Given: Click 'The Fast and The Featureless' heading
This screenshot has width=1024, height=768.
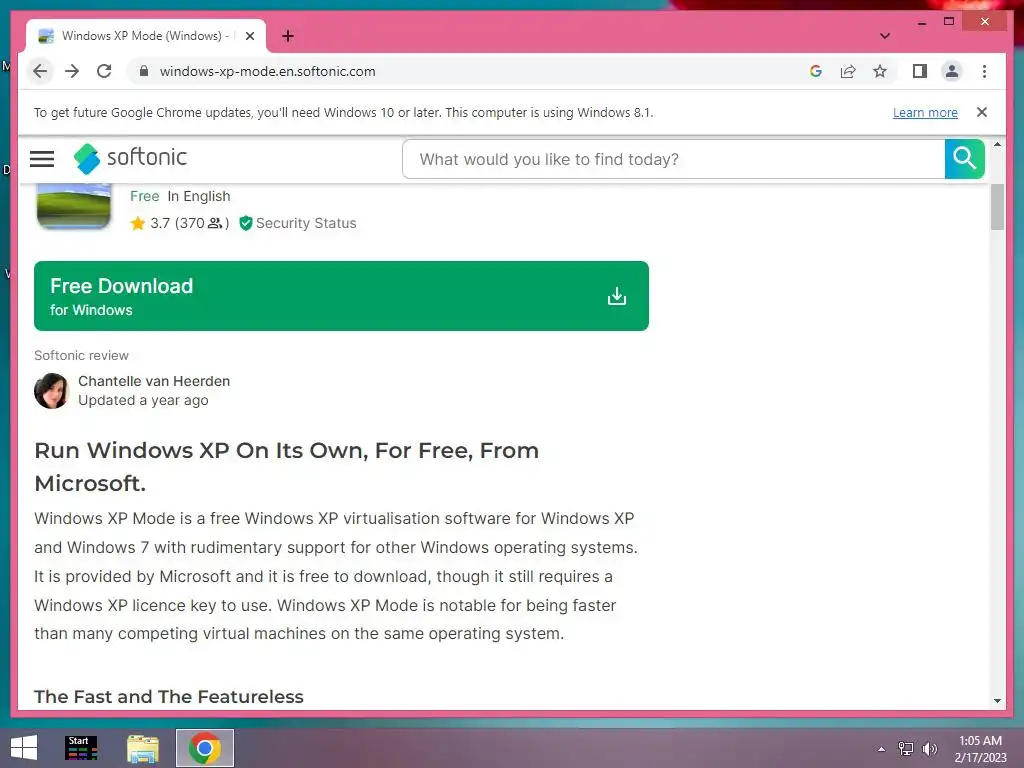Looking at the screenshot, I should 168,697.
